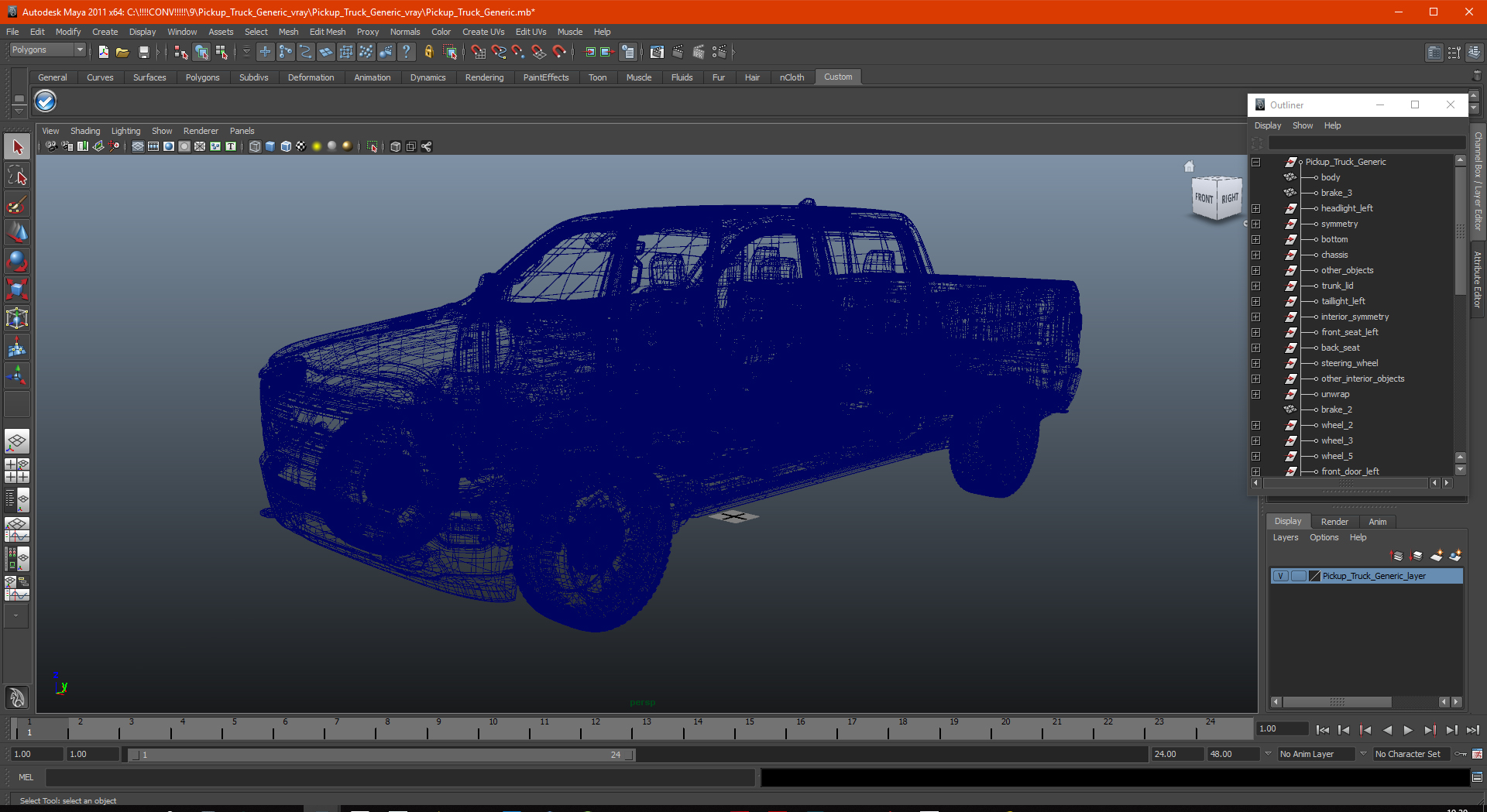The width and height of the screenshot is (1487, 812).
Task: Open the viewport Shading menu
Action: click(85, 131)
